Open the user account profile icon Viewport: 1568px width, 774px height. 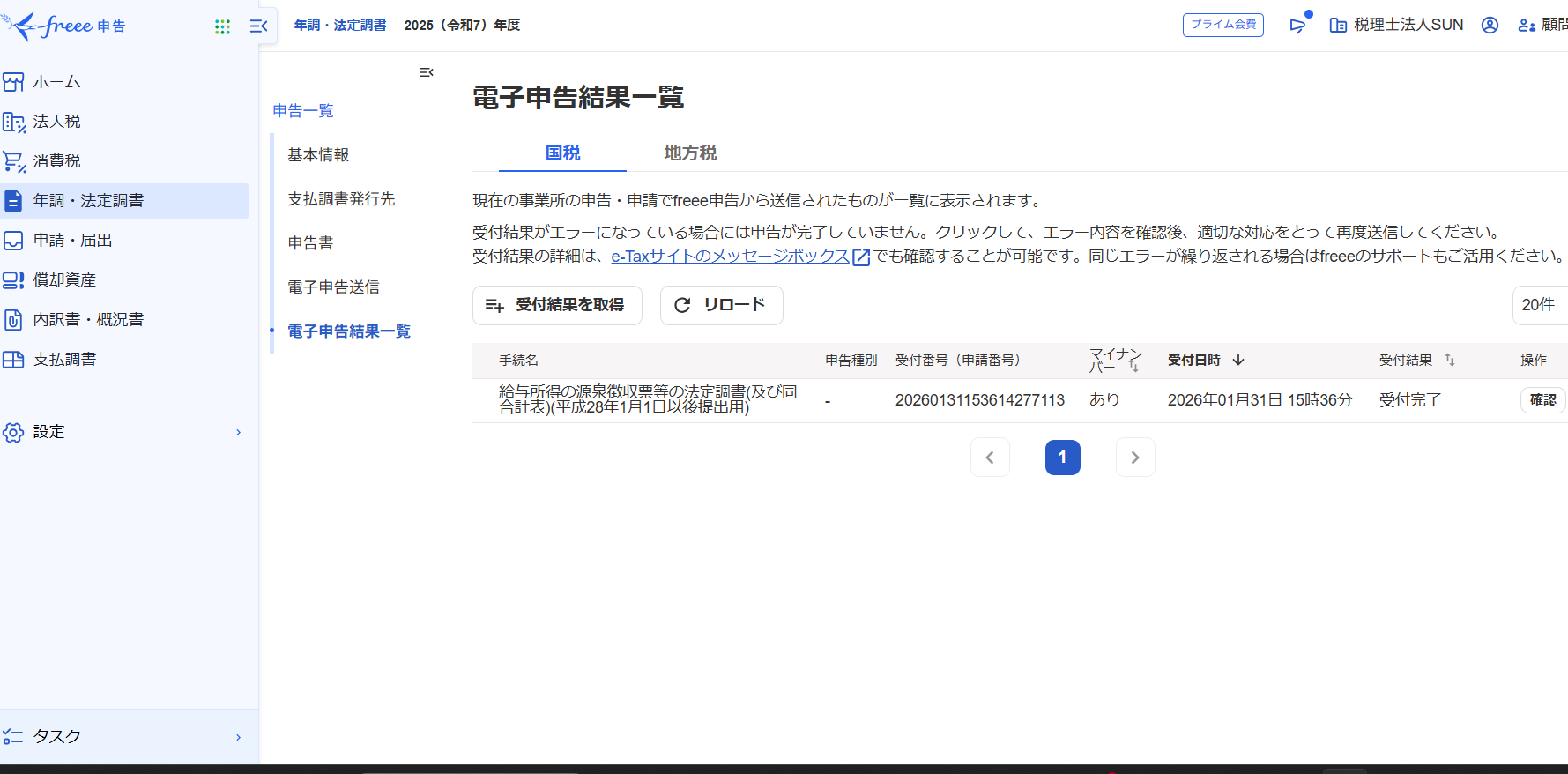pyautogui.click(x=1490, y=26)
